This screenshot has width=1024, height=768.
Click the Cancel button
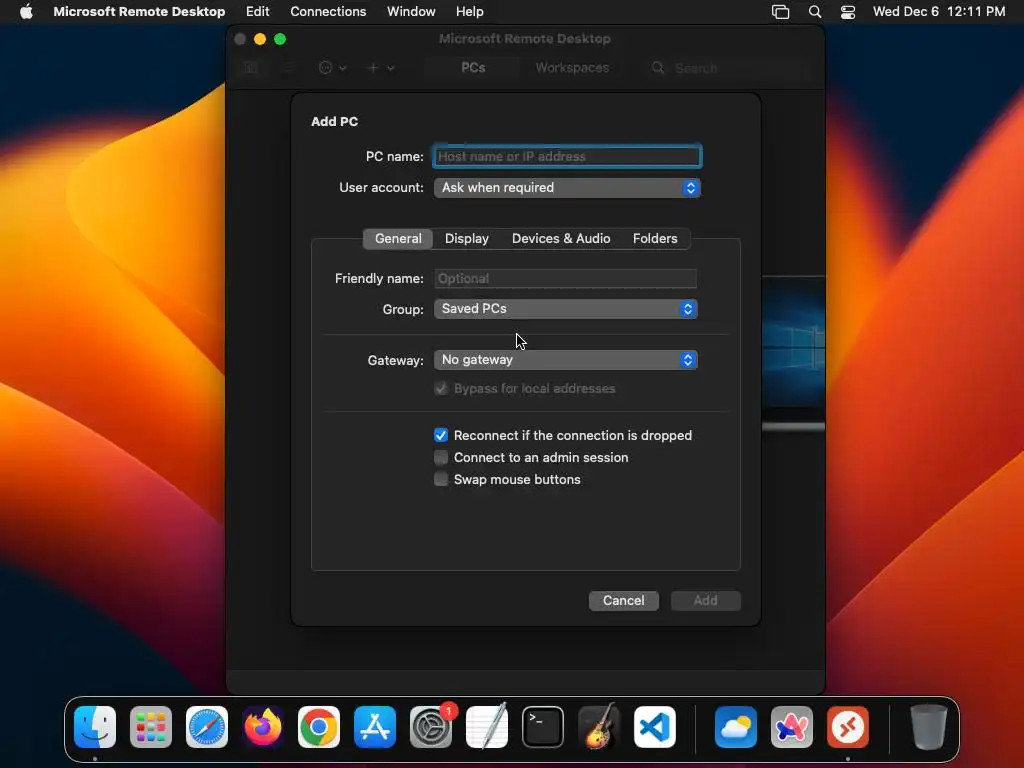click(x=624, y=601)
